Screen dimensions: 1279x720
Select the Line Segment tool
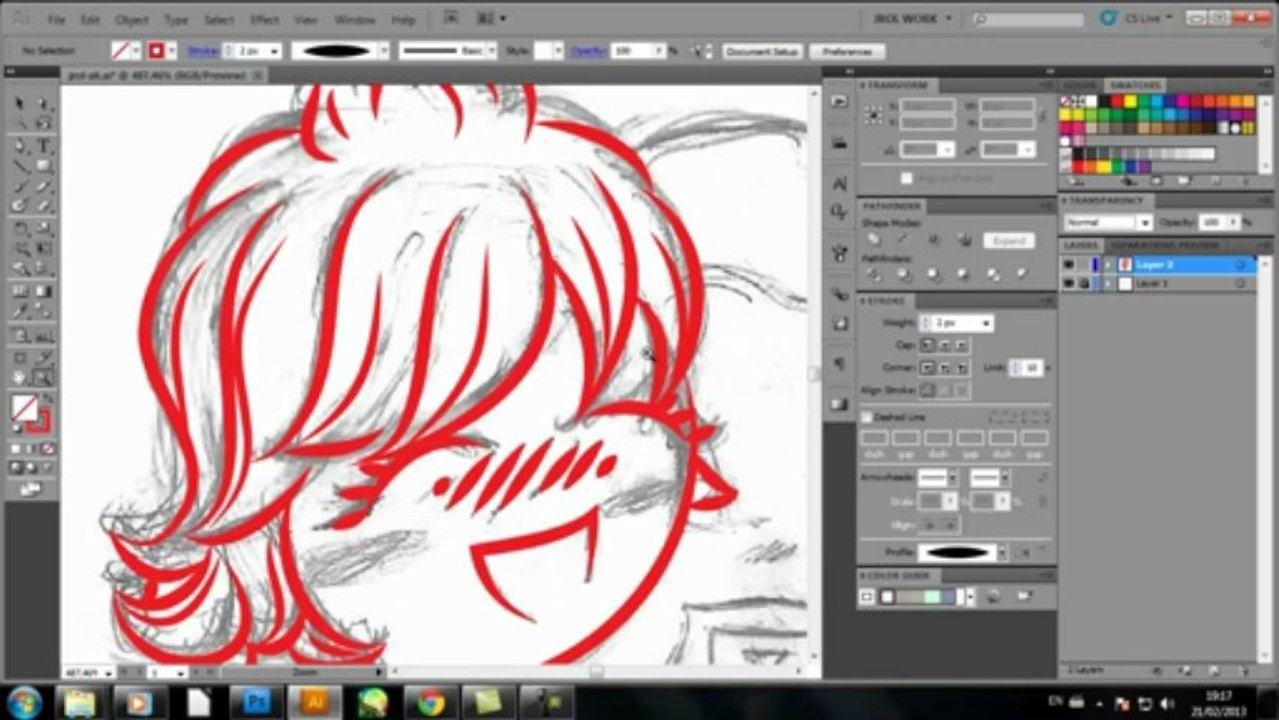19,165
